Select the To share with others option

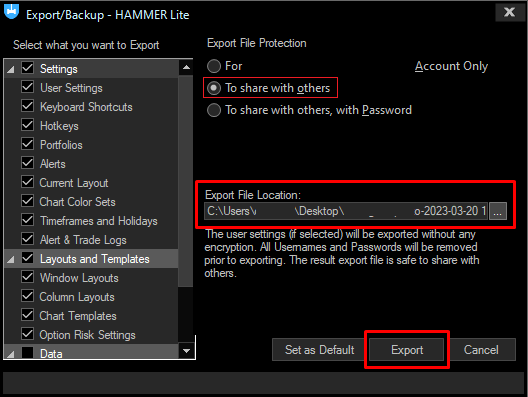pos(214,88)
